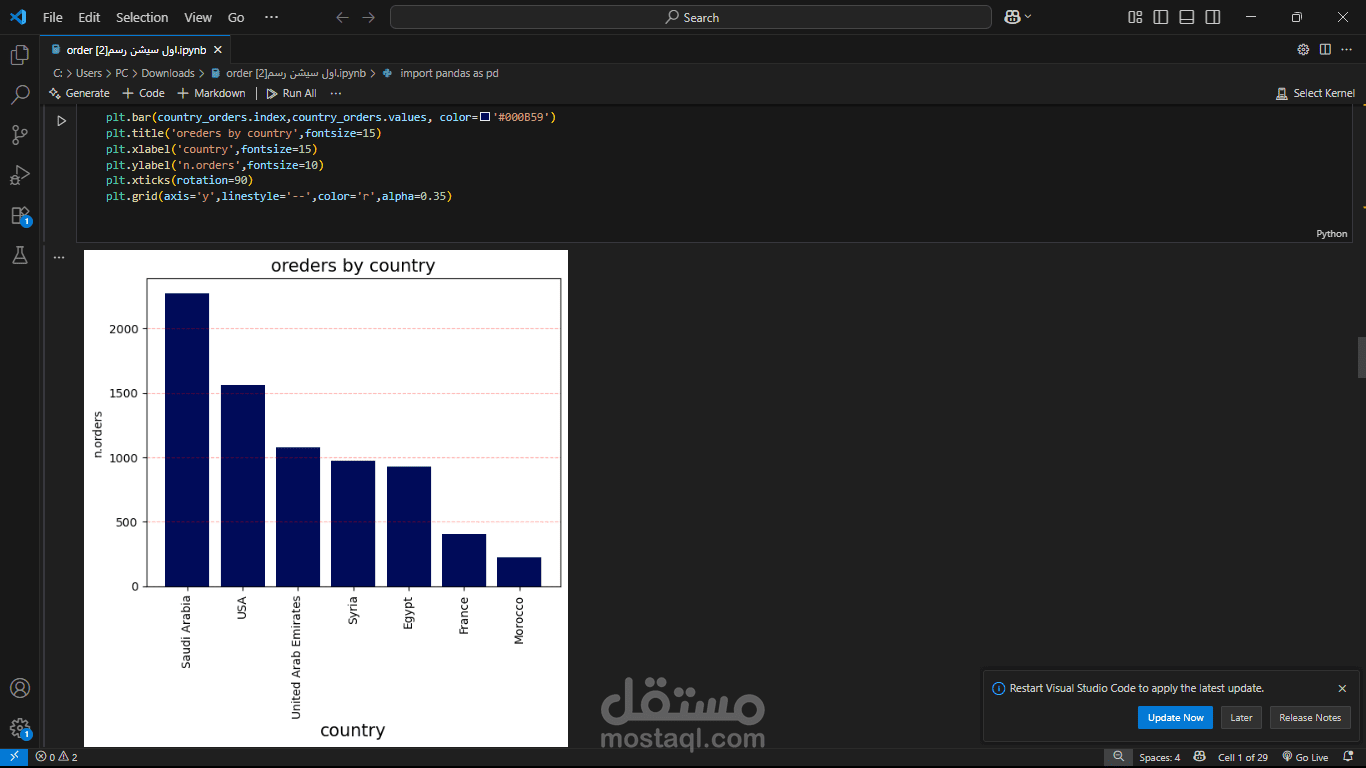1366x768 pixels.
Task: Open the Testing flask view
Action: [20, 256]
